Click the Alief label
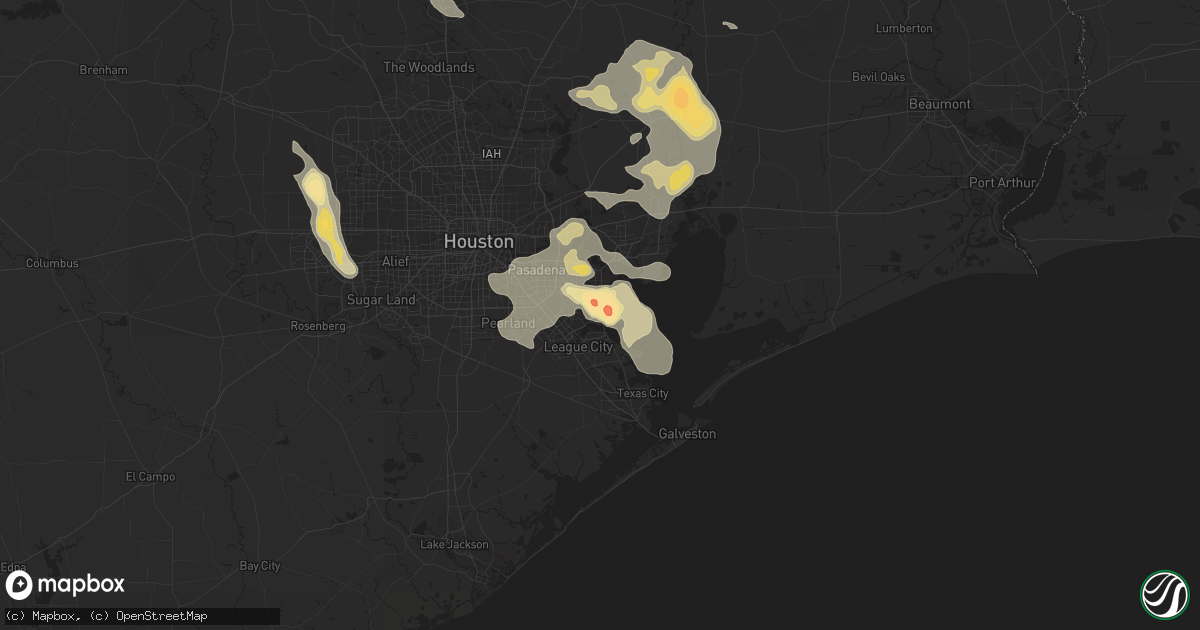Screen dimensions: 1200x630 point(395,261)
